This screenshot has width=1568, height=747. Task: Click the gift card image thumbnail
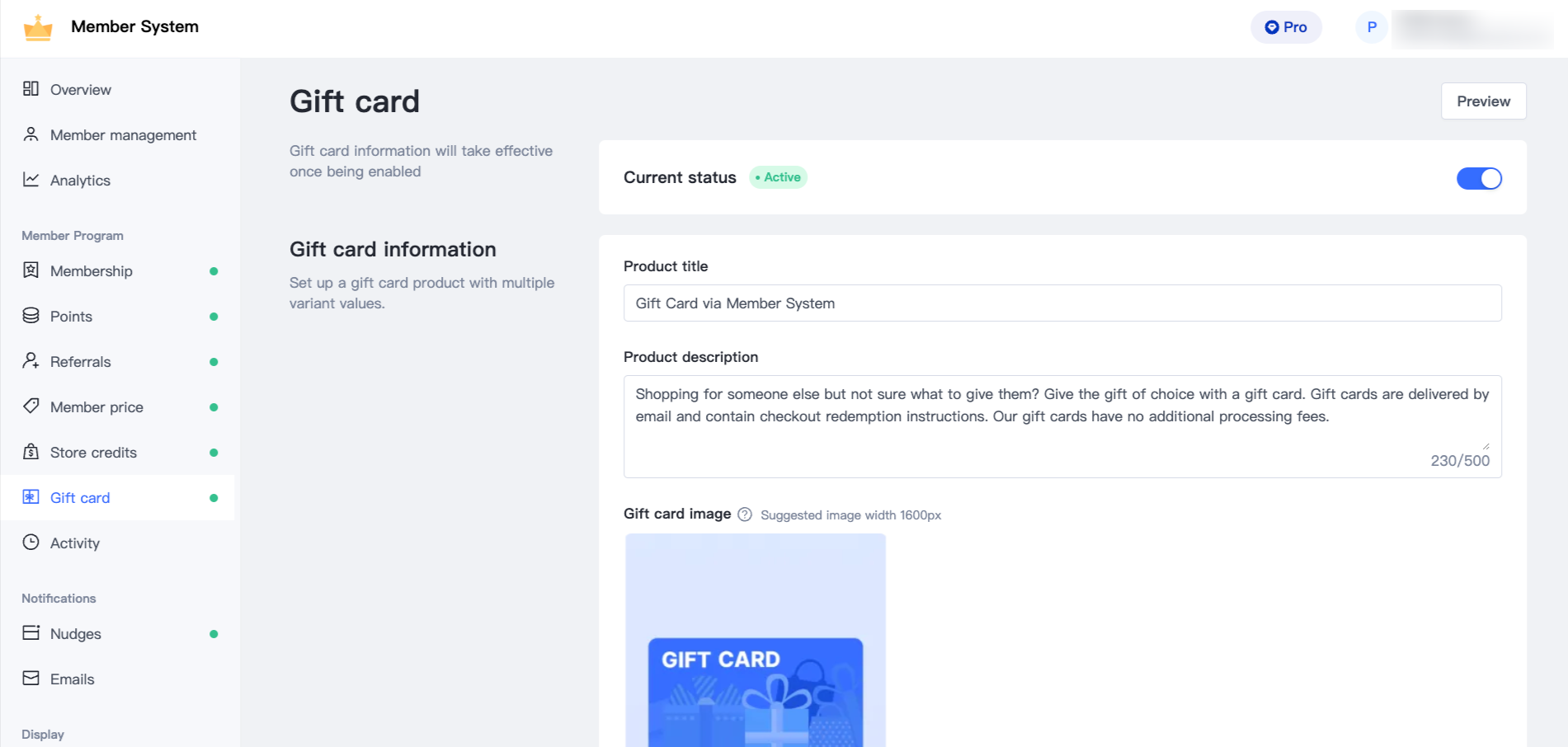click(x=755, y=641)
